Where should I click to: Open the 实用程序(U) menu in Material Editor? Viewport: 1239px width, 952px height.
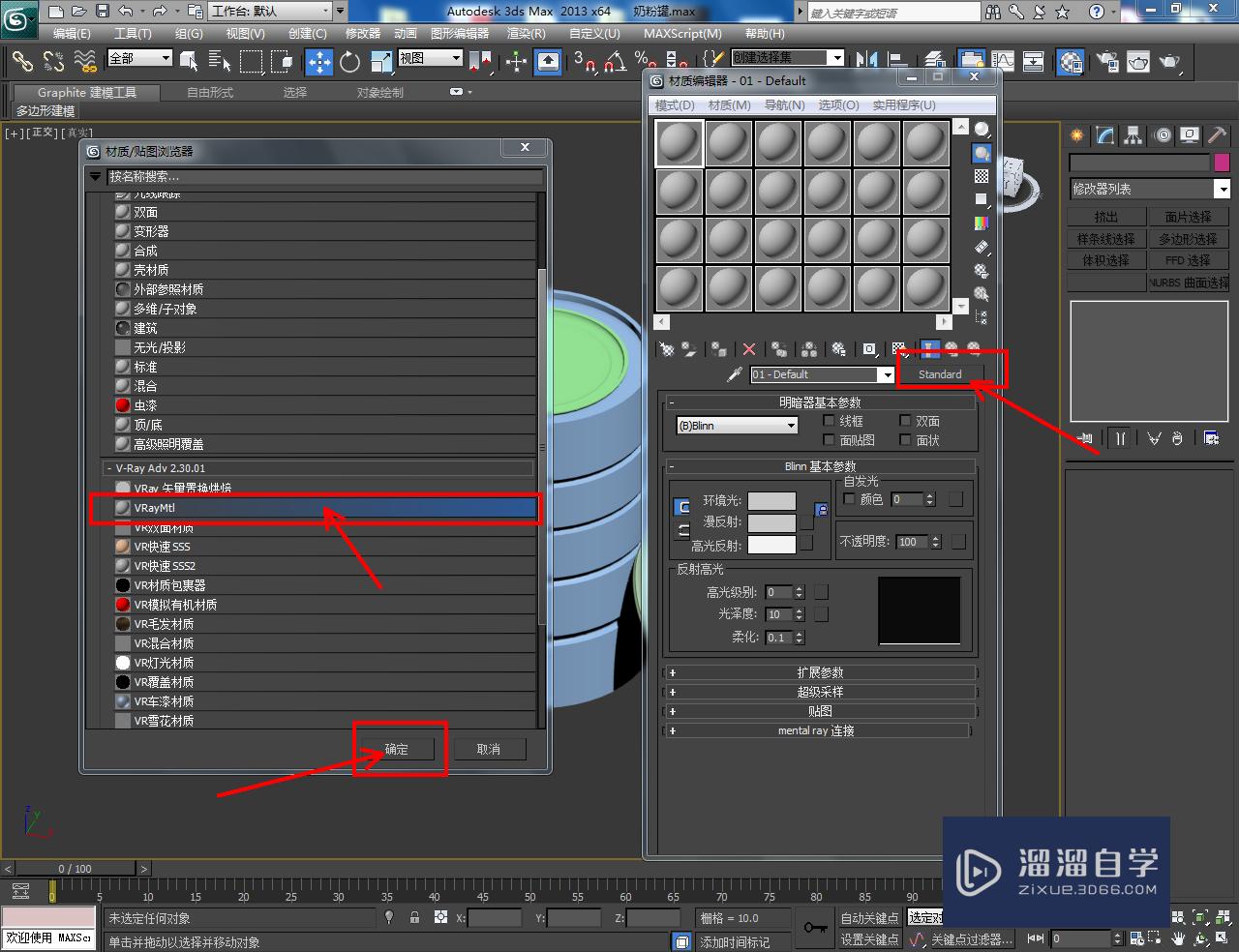click(904, 104)
